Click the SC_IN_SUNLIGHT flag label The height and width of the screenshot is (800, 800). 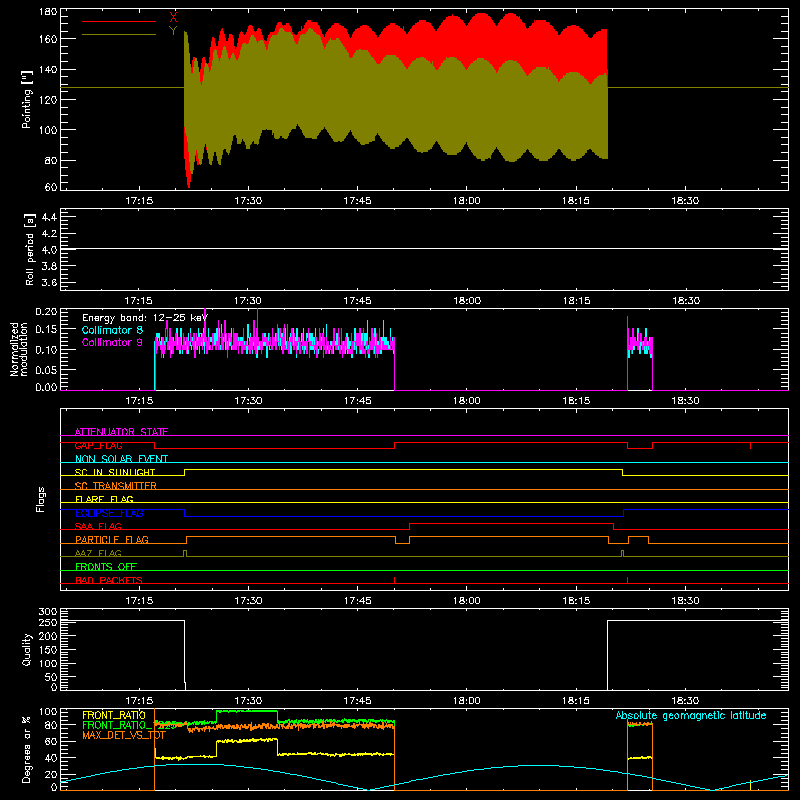[x=115, y=472]
